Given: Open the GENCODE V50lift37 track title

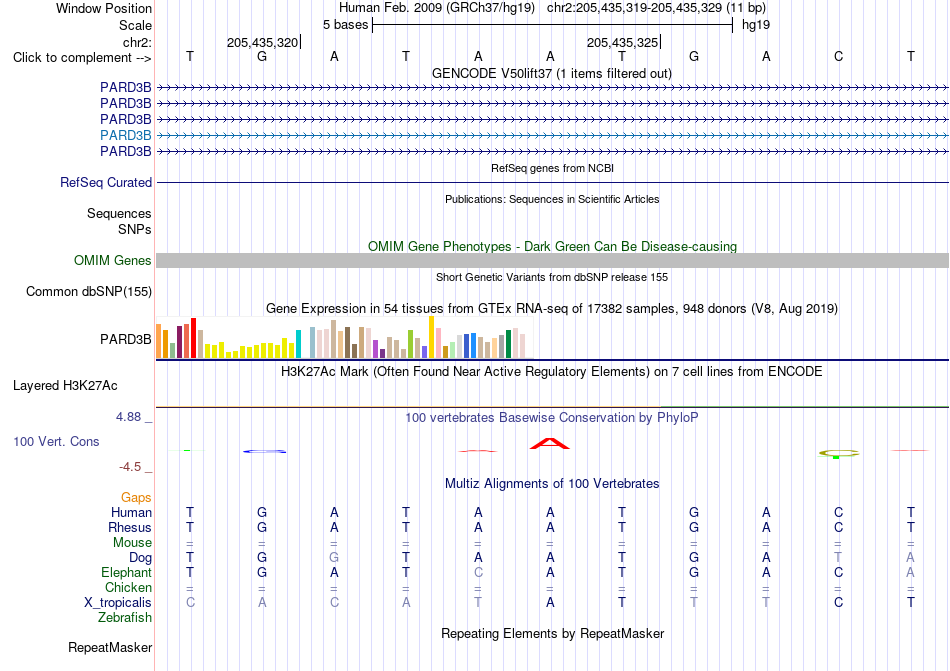Looking at the screenshot, I should [552, 74].
